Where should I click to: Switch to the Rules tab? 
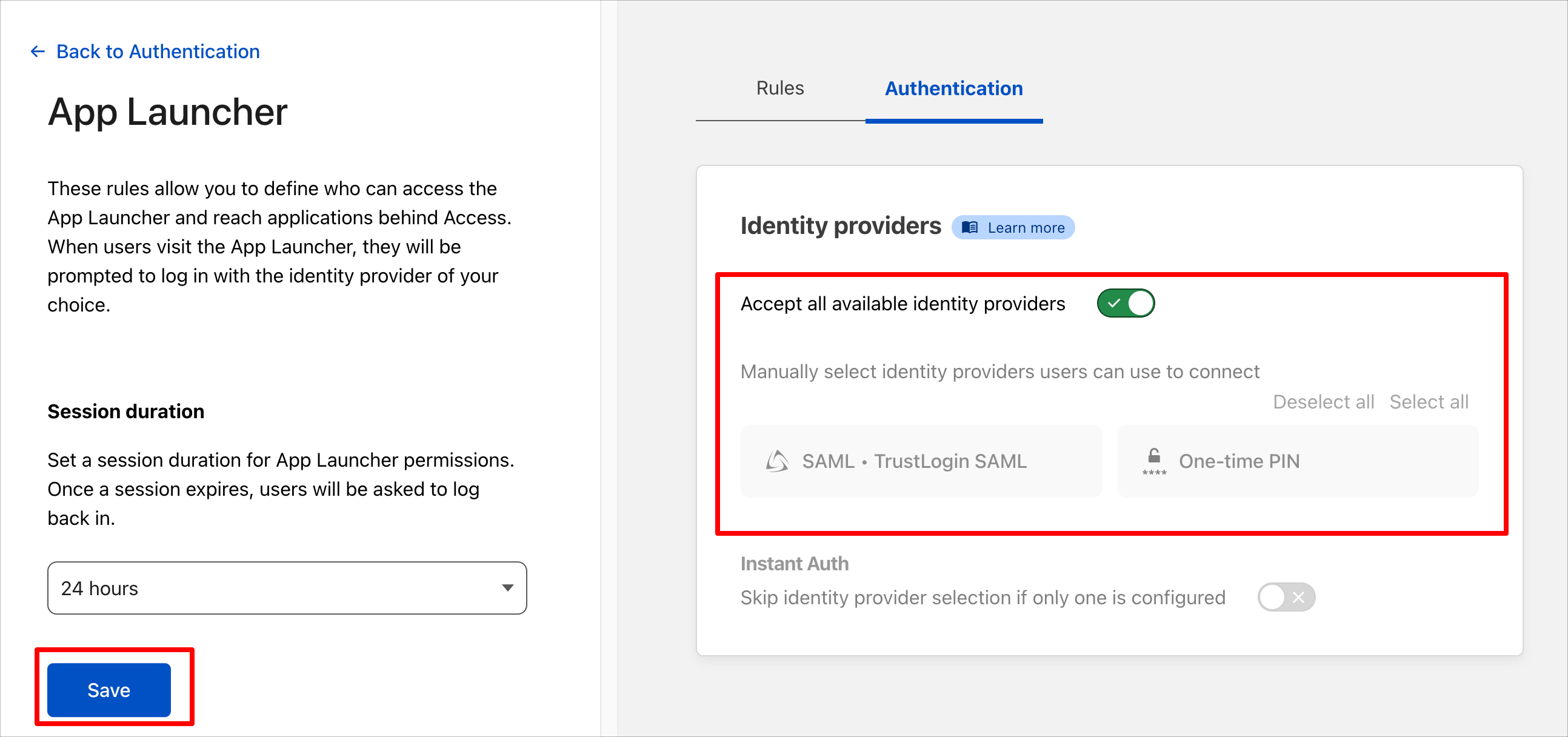click(x=779, y=88)
